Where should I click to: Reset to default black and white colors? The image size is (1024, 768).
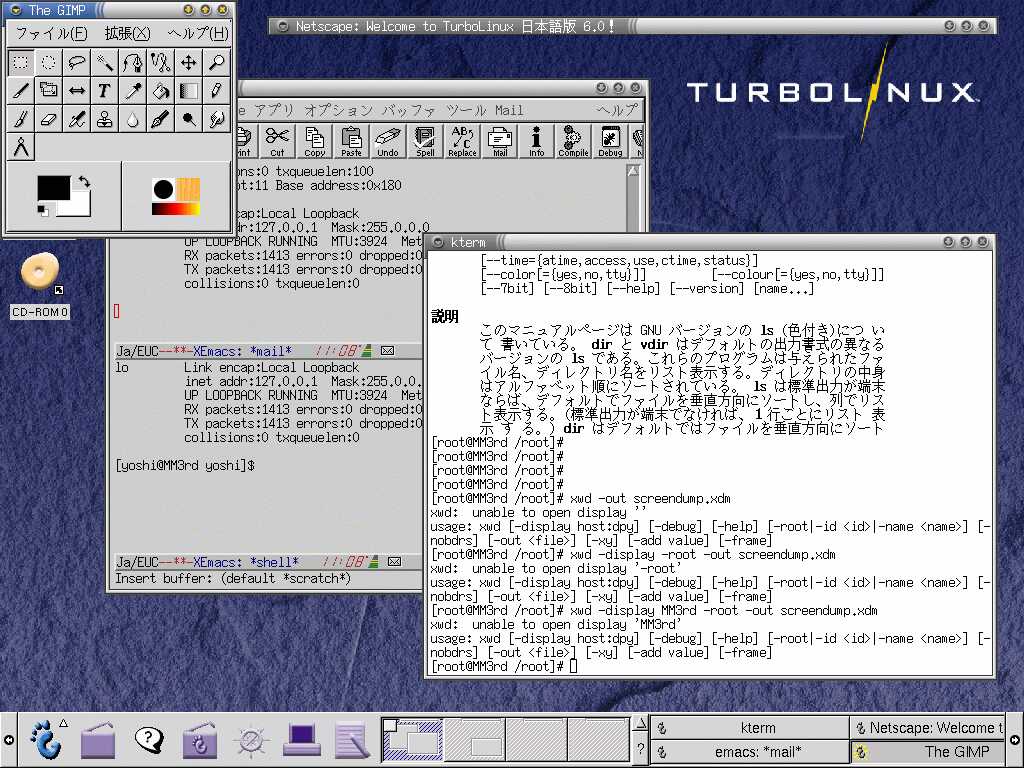[x=43, y=210]
